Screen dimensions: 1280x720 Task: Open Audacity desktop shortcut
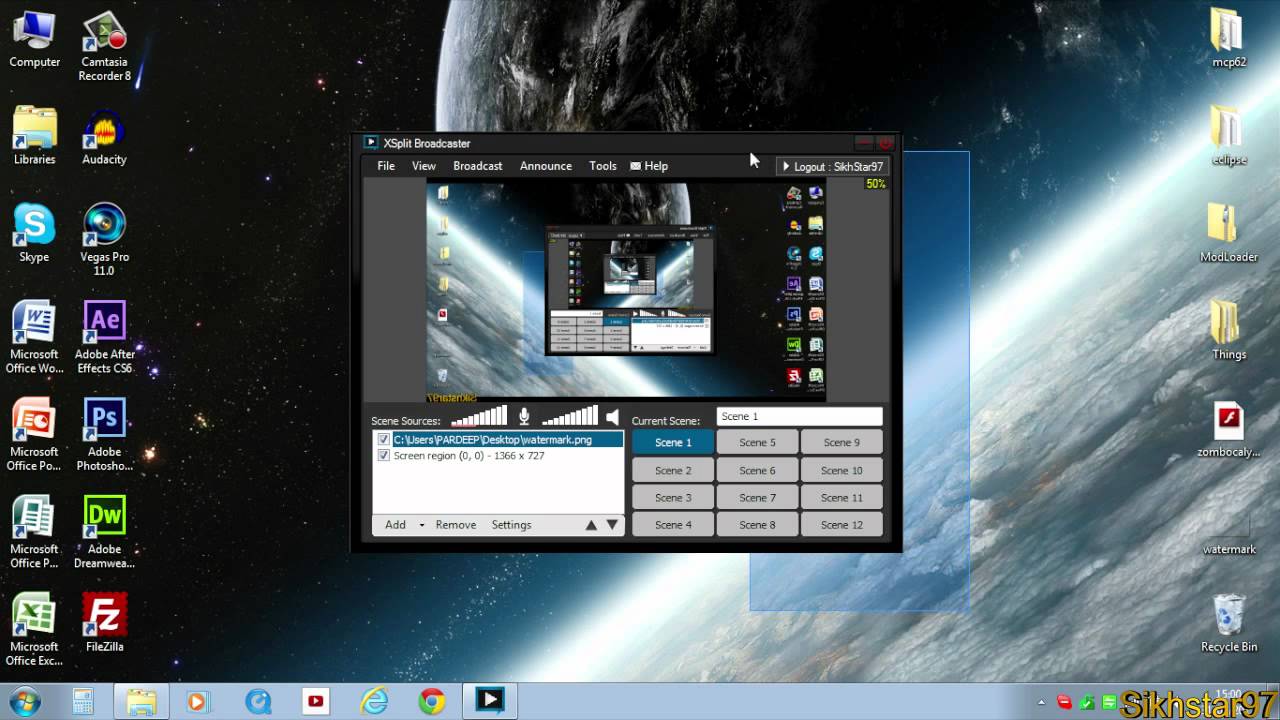click(x=104, y=139)
